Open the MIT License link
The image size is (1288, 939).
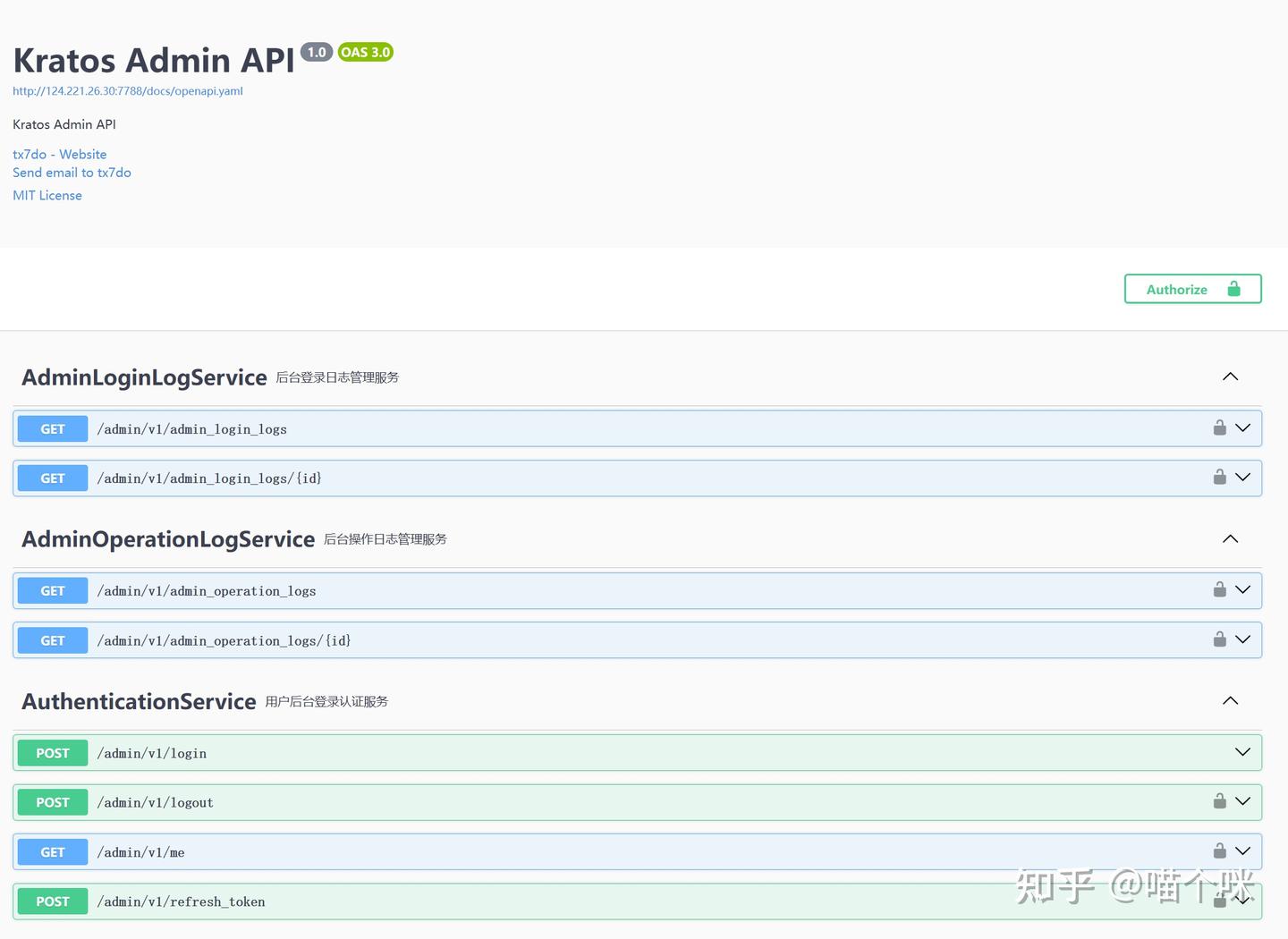point(47,195)
